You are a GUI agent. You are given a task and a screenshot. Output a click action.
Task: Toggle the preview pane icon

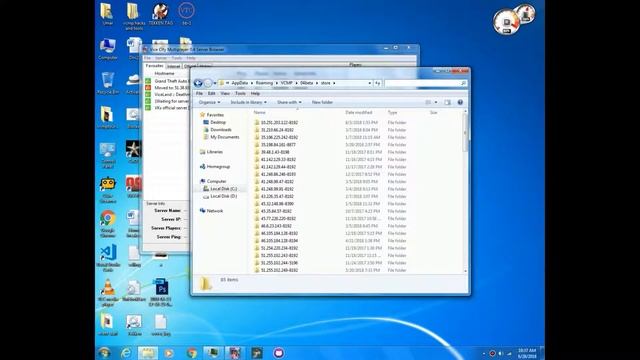pos(447,102)
